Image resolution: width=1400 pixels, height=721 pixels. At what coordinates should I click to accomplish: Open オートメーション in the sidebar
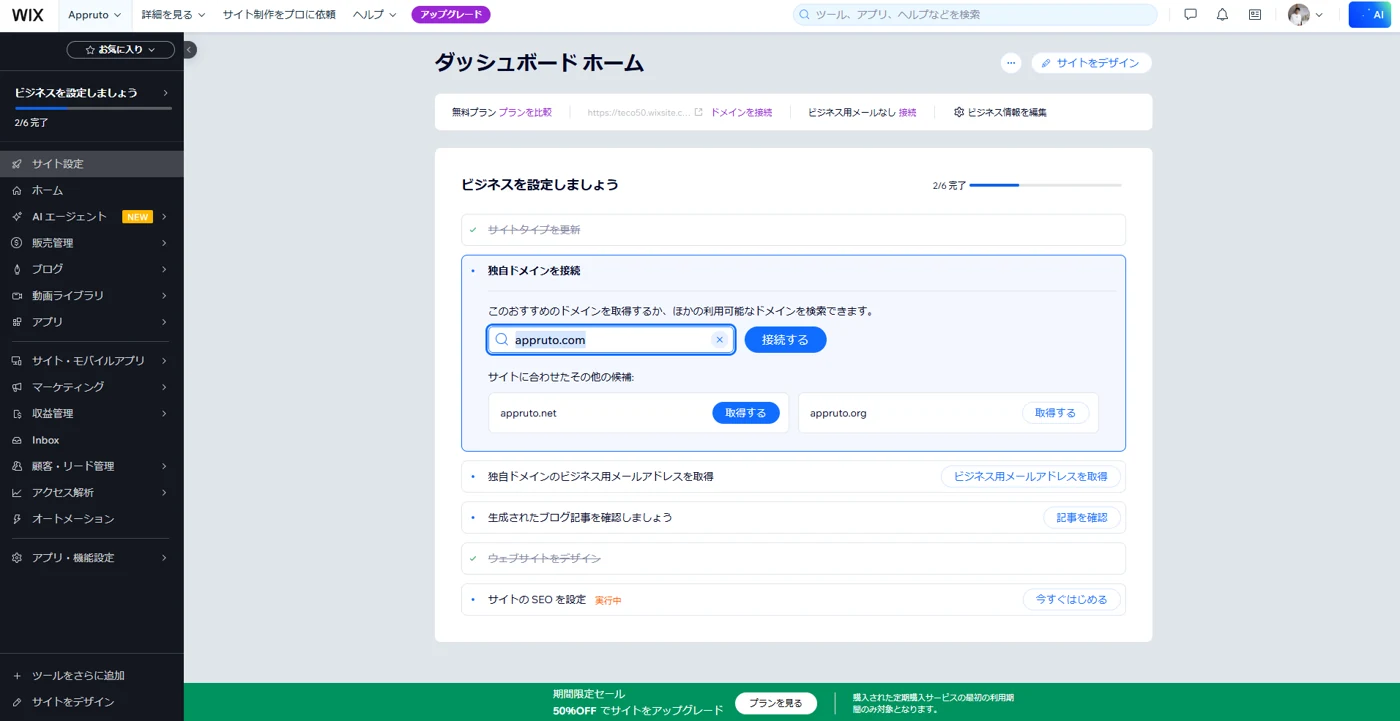[92, 519]
